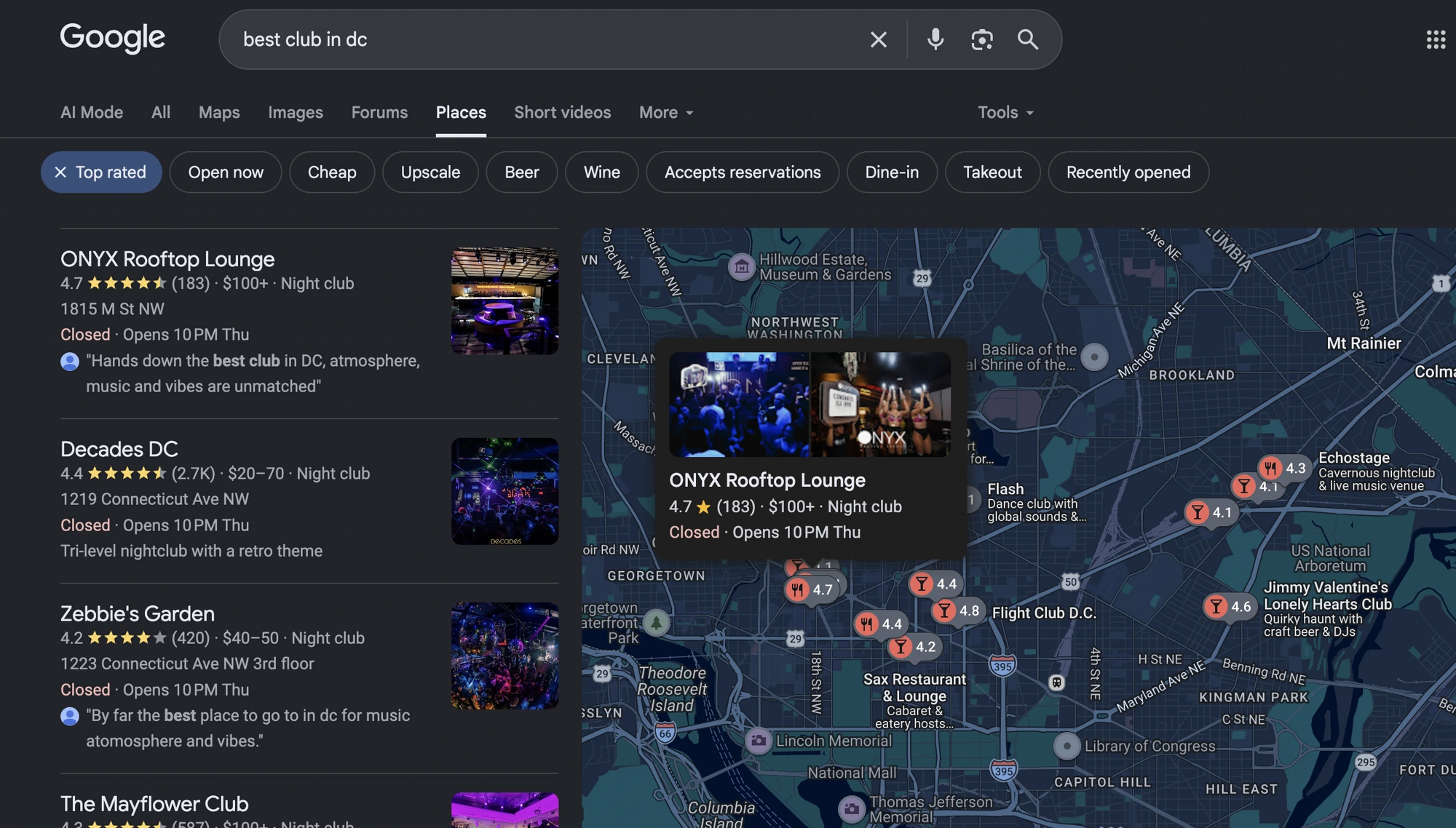Select the 4.6 map pin by Jimmy Valentine's

[1229, 606]
